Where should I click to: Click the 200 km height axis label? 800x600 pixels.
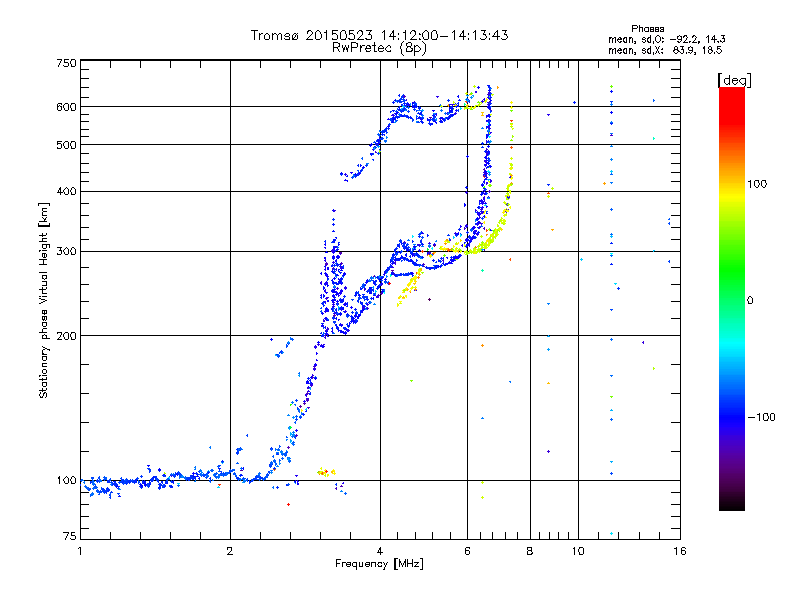click(x=66, y=336)
